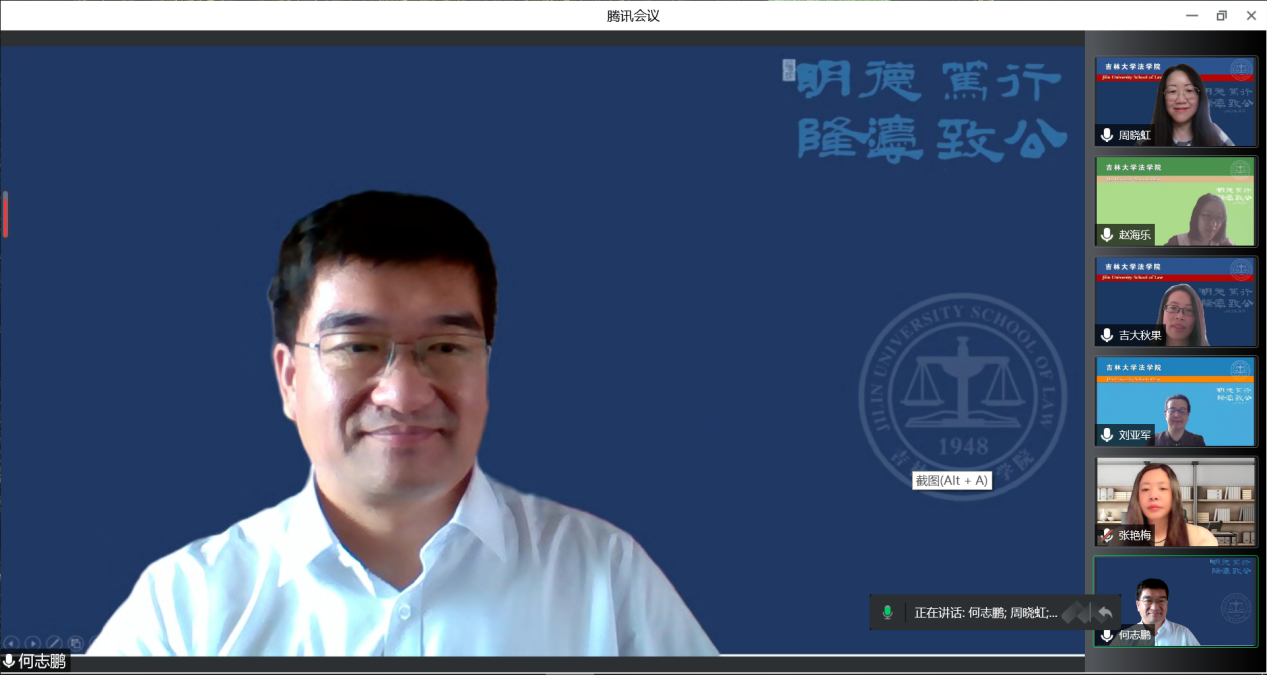Click muted microphone icon beside 张艳梅
Viewport: 1267px width, 675px height.
point(1107,535)
